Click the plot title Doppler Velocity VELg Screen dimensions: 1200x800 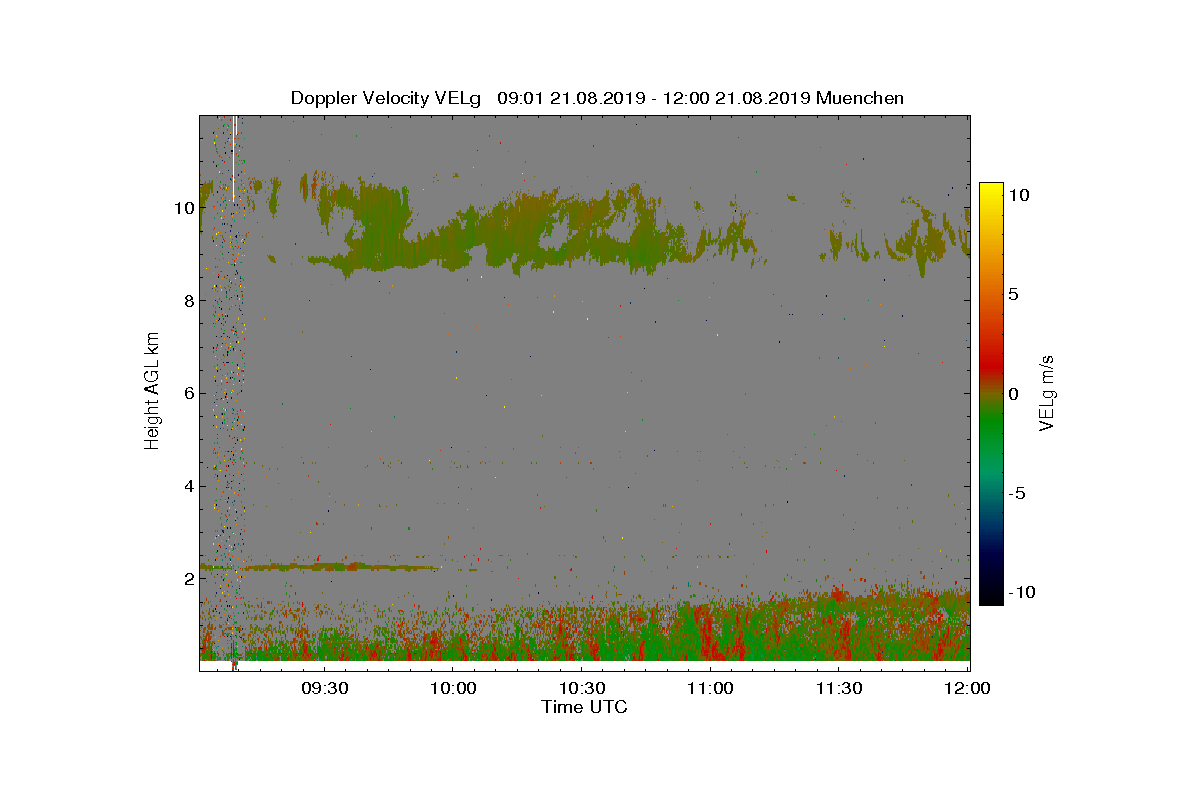(386, 98)
